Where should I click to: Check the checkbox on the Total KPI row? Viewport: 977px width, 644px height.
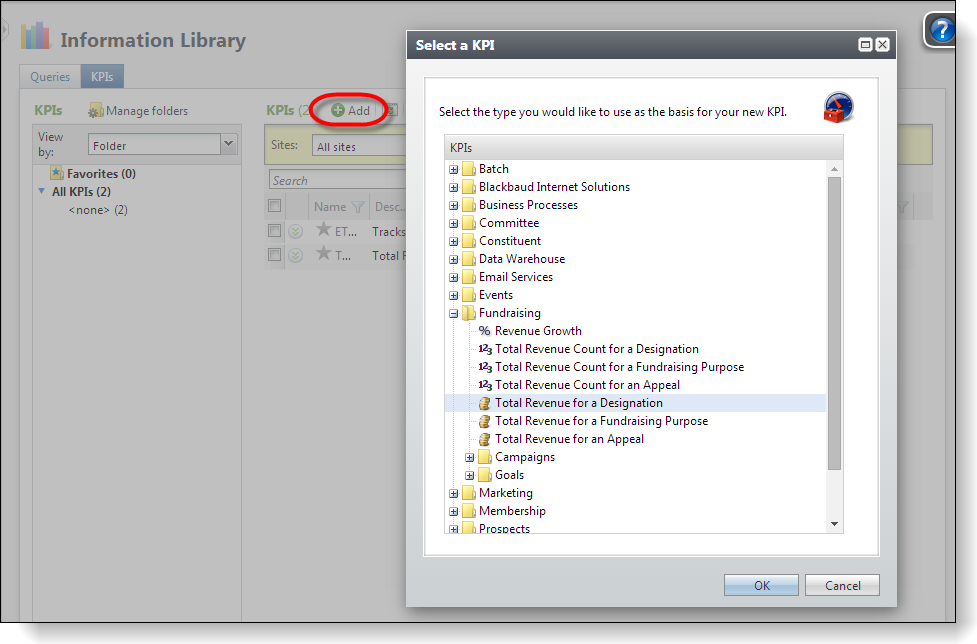click(274, 255)
